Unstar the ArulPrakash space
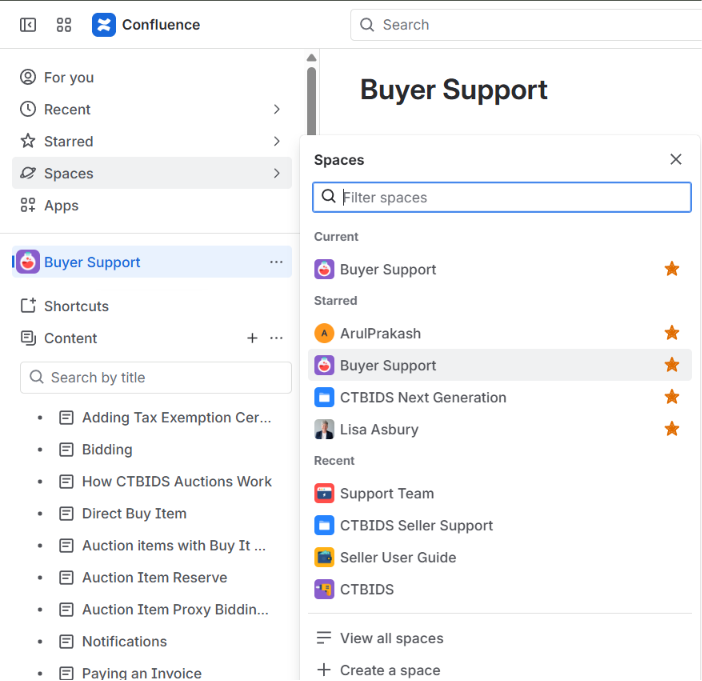 [x=672, y=333]
